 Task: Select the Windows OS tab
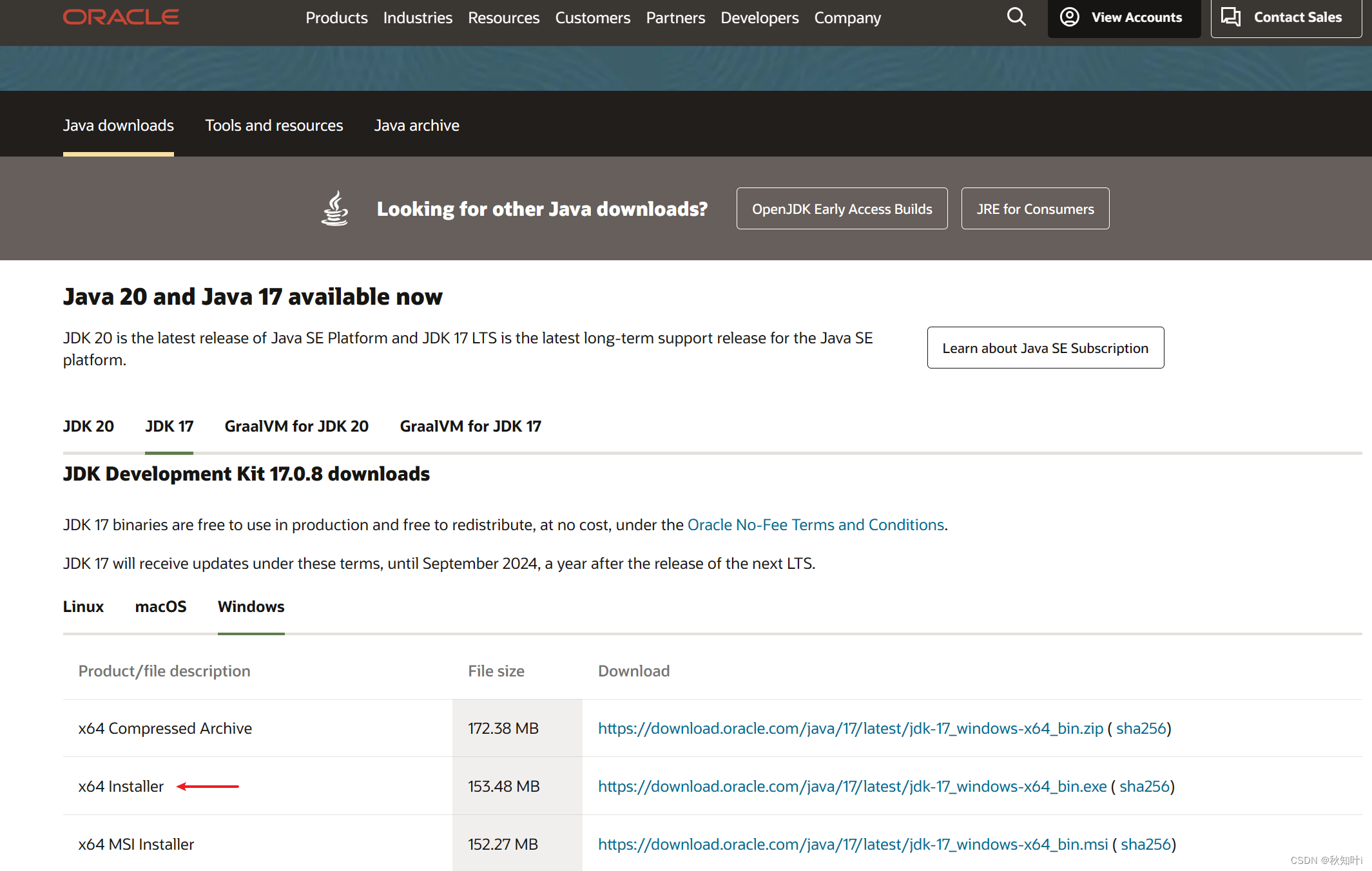point(251,606)
